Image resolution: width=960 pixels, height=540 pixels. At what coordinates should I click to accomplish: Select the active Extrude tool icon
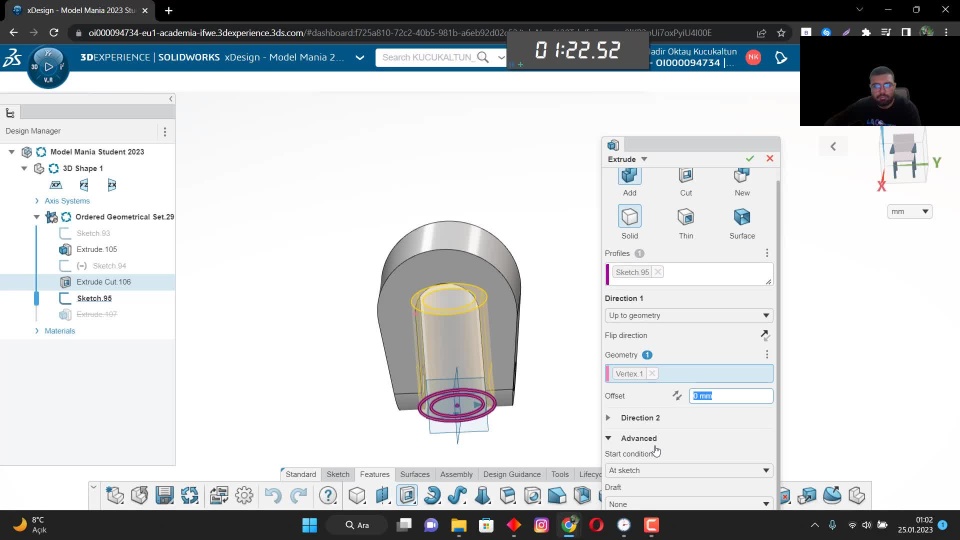coord(407,495)
